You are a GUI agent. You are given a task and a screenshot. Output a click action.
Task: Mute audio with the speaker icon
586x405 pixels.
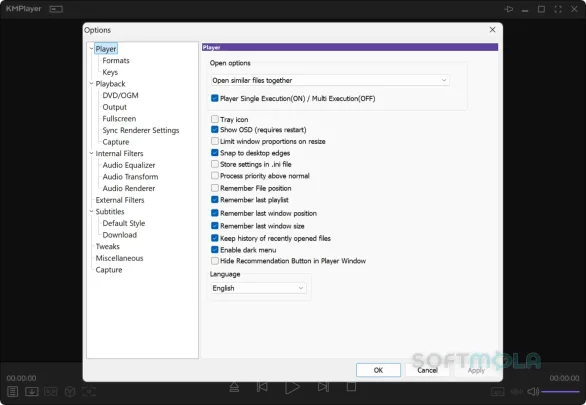pos(533,392)
